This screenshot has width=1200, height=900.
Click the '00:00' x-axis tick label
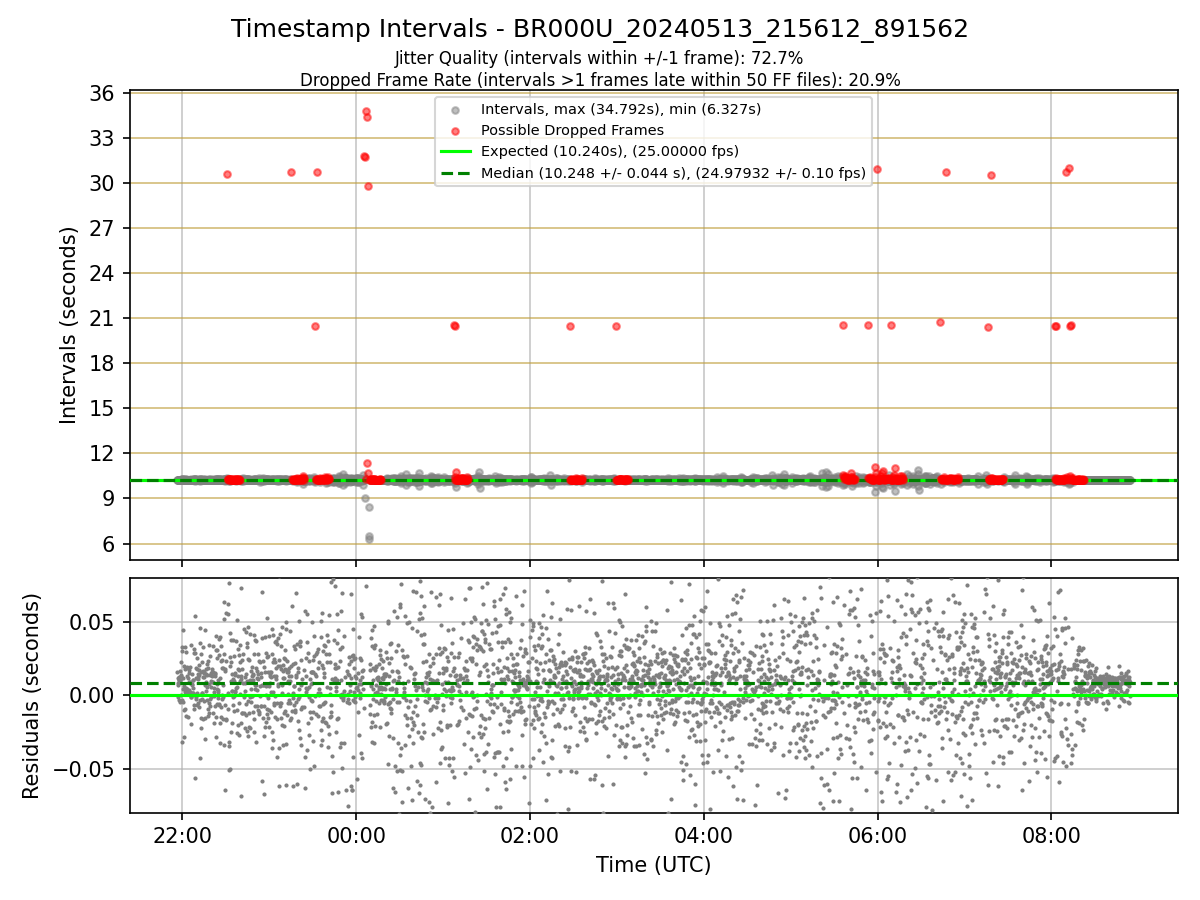(x=356, y=835)
